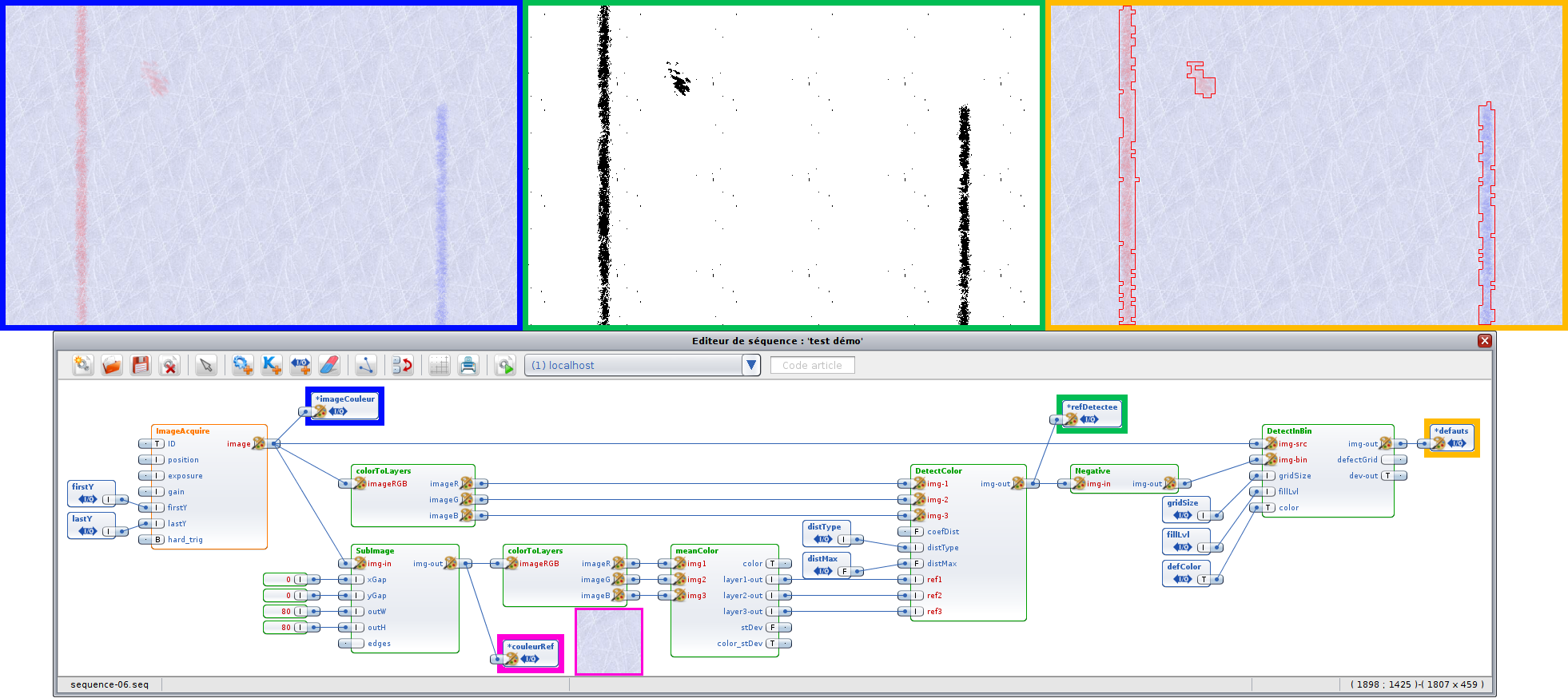Click the I/O icon in the distMax block
This screenshot has height=698, width=1568.
823,571
